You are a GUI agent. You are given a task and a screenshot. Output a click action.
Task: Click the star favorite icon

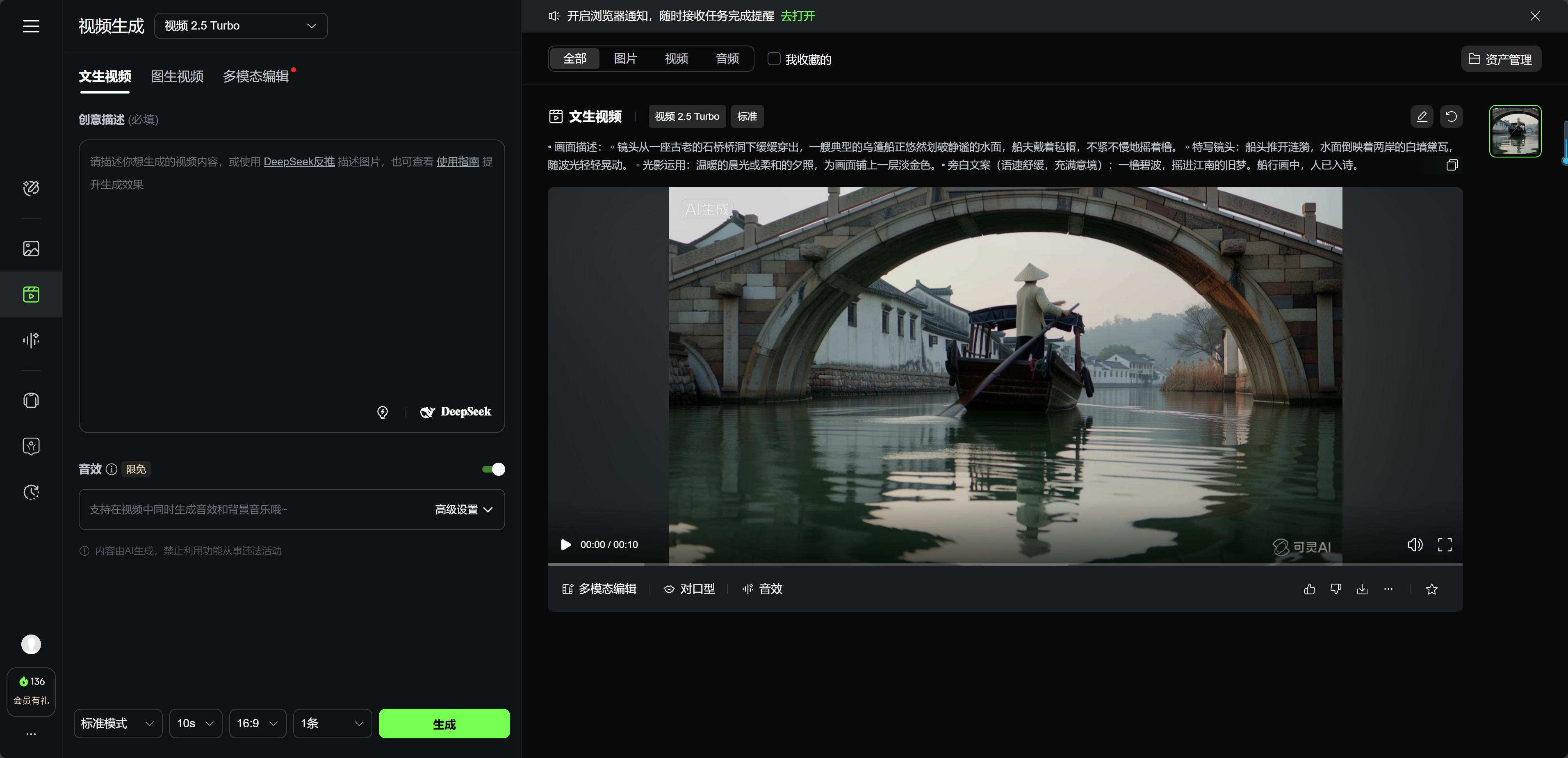tap(1431, 589)
